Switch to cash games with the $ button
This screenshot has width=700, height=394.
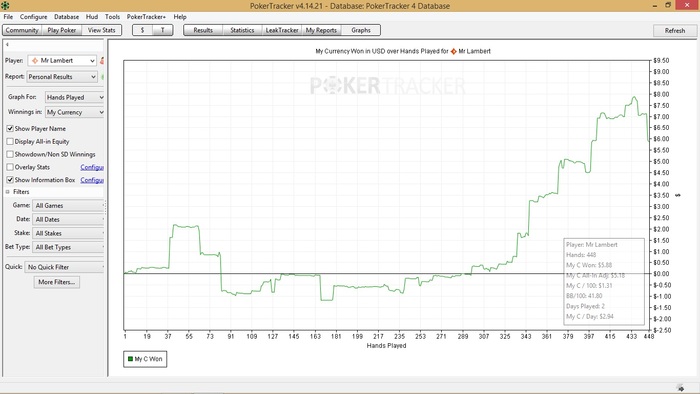coord(142,30)
